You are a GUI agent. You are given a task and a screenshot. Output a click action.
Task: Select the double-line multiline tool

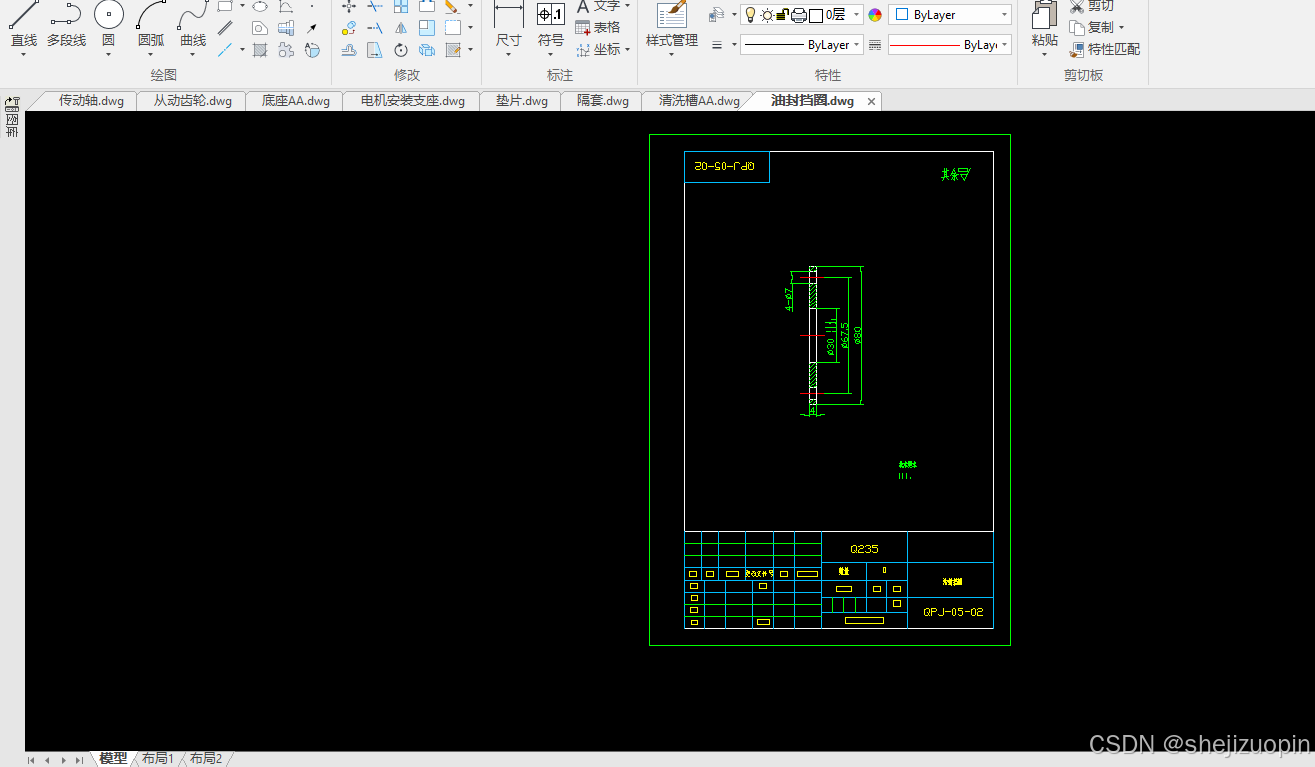[225, 27]
